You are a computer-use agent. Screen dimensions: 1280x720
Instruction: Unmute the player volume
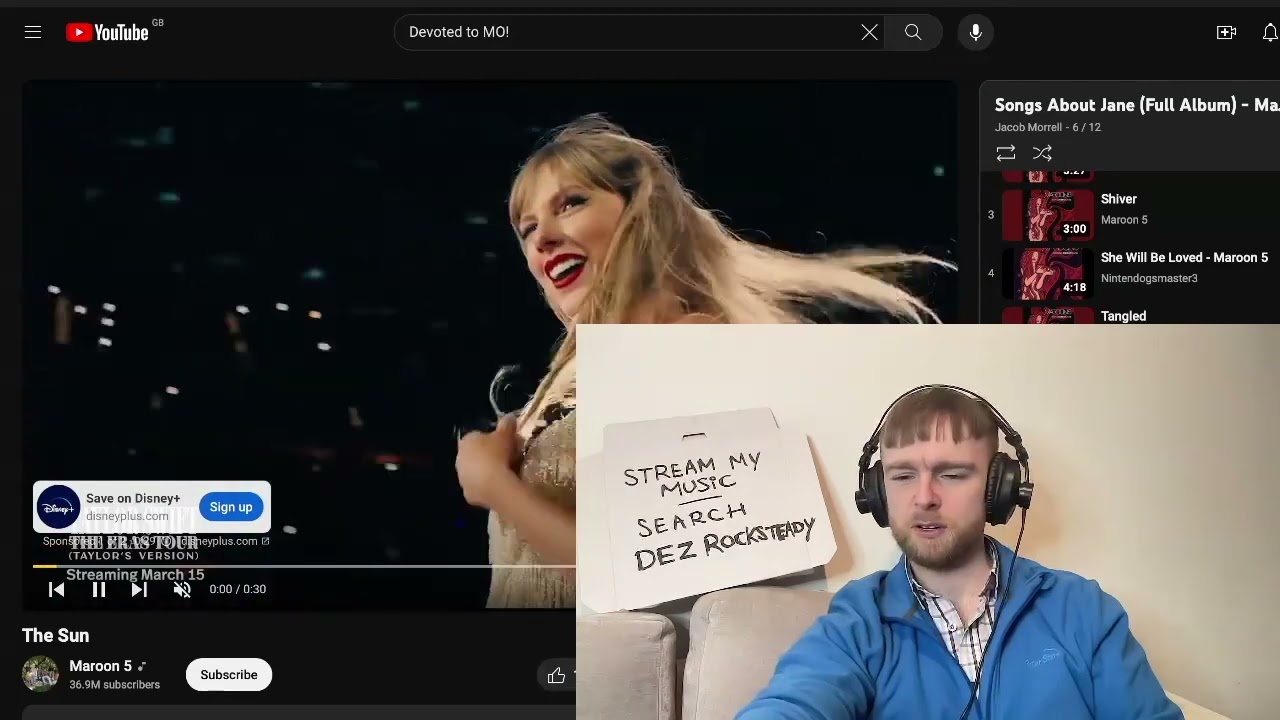(x=182, y=590)
